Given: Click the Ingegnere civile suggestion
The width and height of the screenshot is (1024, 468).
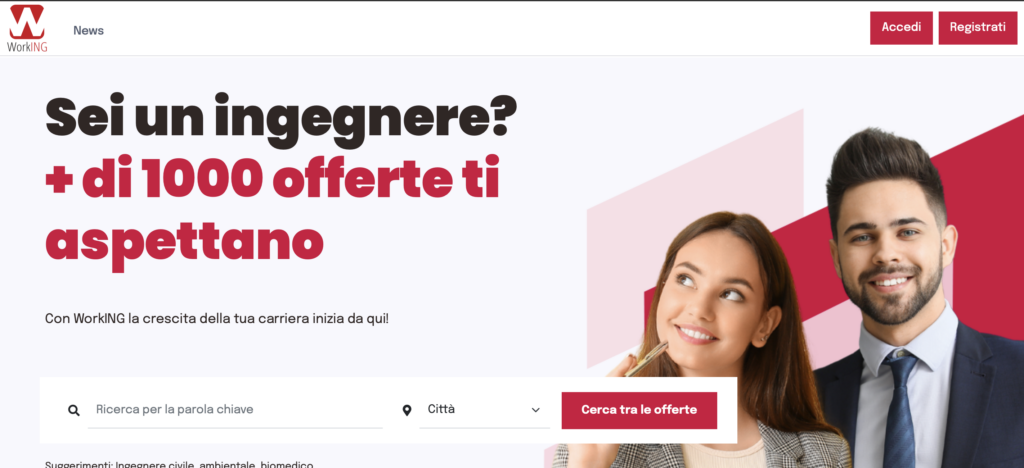Looking at the screenshot, I should click(x=155, y=464).
